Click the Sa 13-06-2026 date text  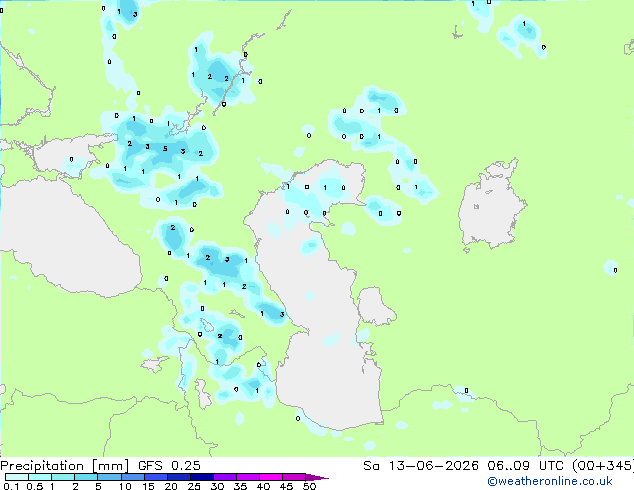pyautogui.click(x=421, y=466)
